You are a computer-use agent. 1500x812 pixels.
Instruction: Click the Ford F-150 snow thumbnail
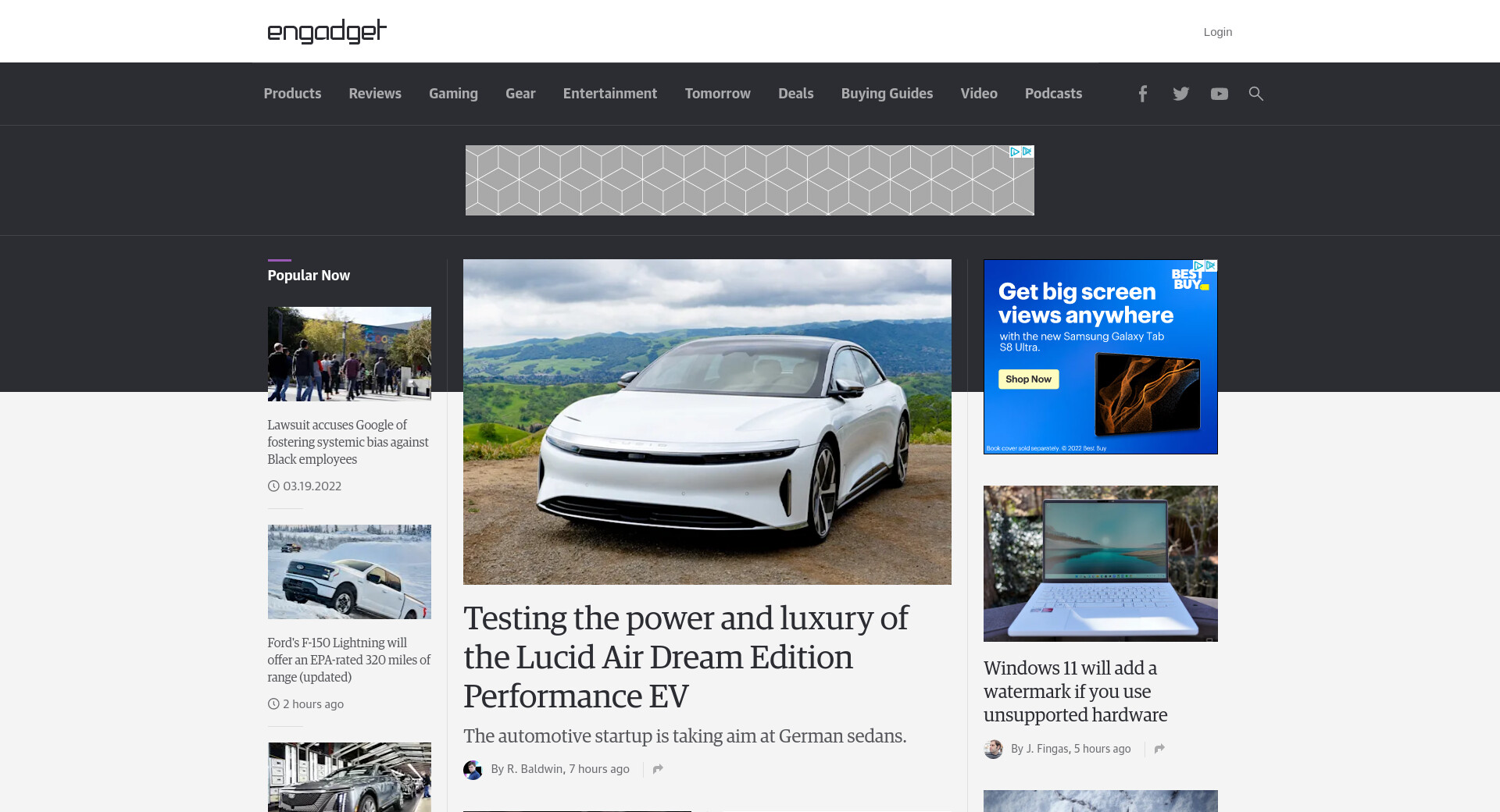click(349, 572)
